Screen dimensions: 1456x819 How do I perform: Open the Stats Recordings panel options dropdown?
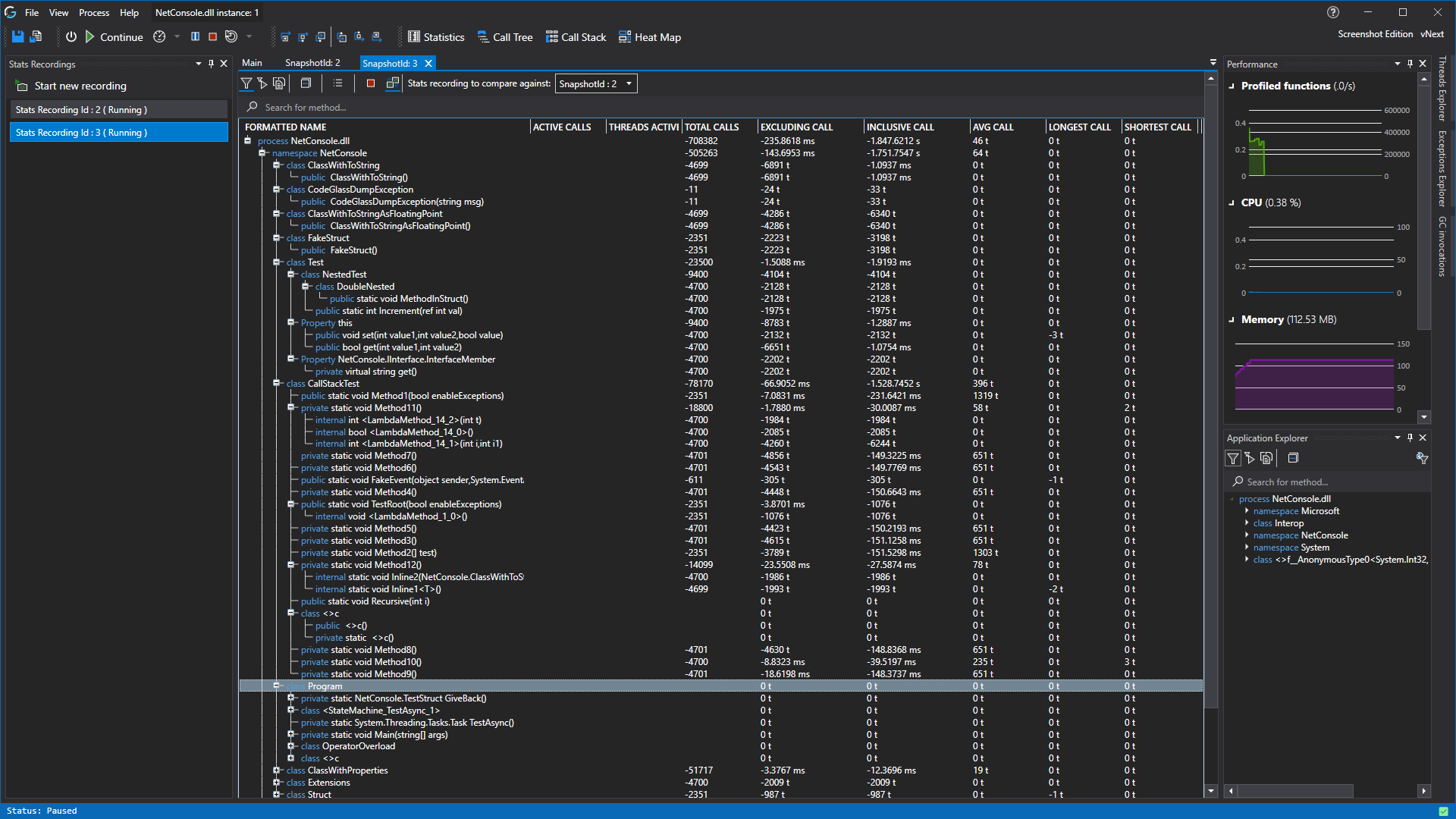click(199, 64)
